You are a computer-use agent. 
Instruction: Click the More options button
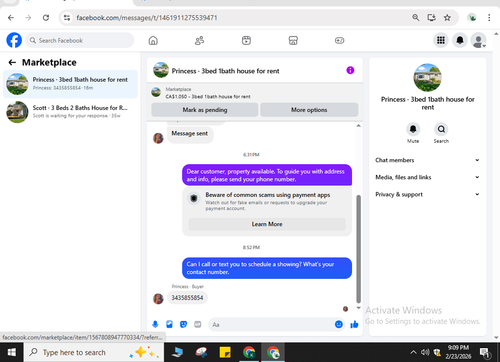[309, 110]
